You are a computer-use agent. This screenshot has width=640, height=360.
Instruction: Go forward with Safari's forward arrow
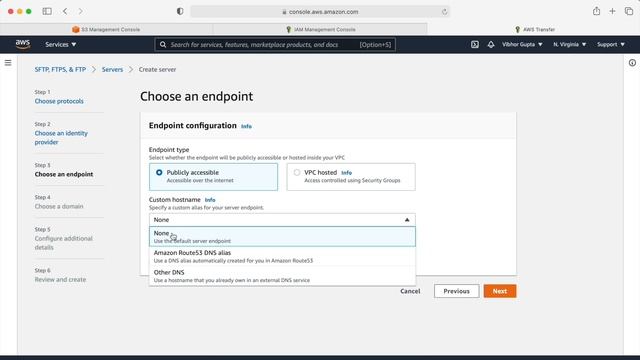point(80,11)
